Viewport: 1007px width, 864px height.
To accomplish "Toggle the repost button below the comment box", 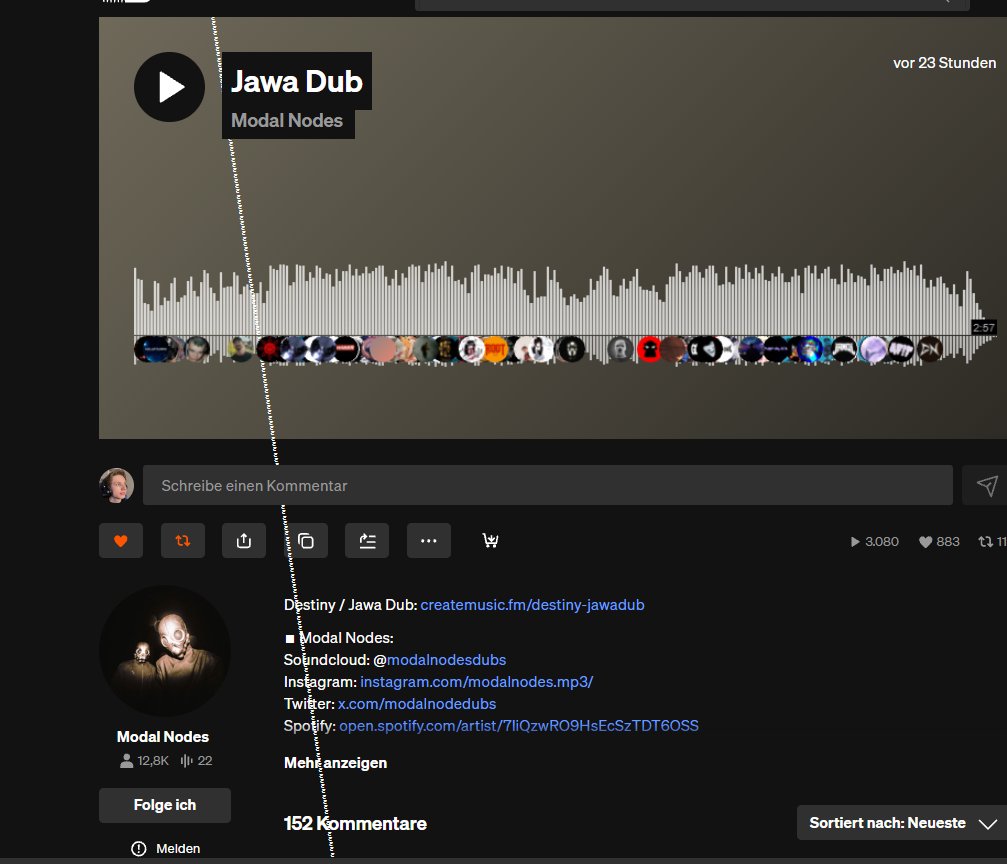I will (x=182, y=541).
